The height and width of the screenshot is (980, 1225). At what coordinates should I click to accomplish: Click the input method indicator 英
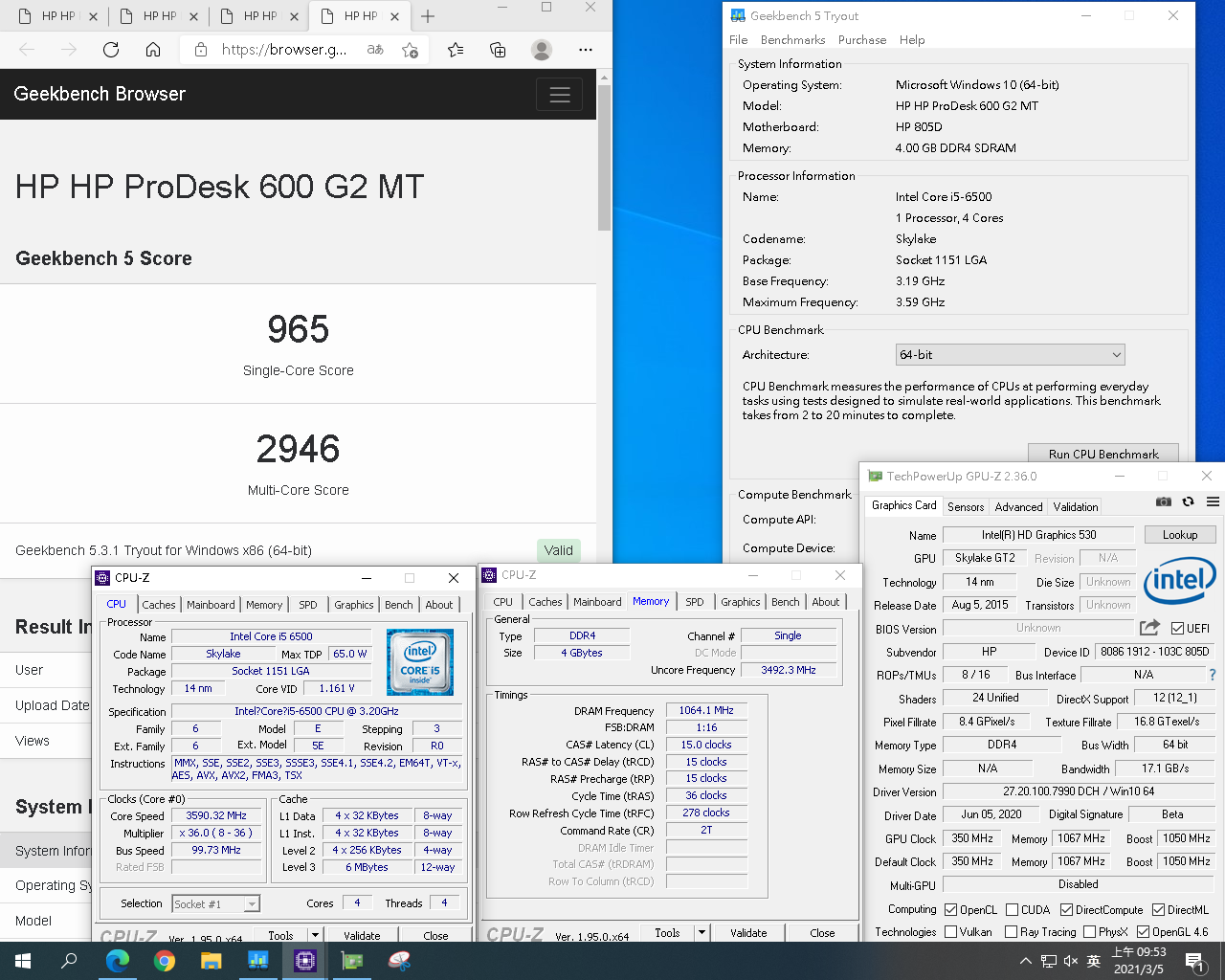(x=1094, y=961)
